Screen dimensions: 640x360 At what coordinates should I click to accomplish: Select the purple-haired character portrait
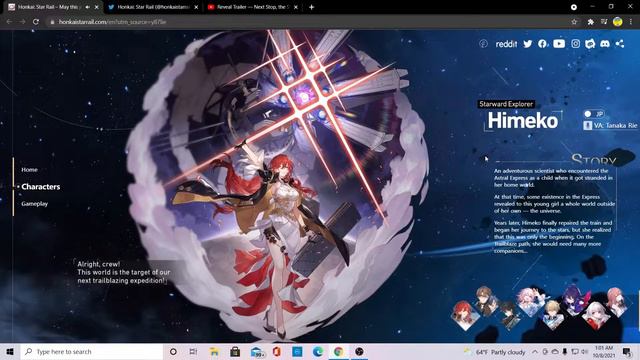point(575,301)
